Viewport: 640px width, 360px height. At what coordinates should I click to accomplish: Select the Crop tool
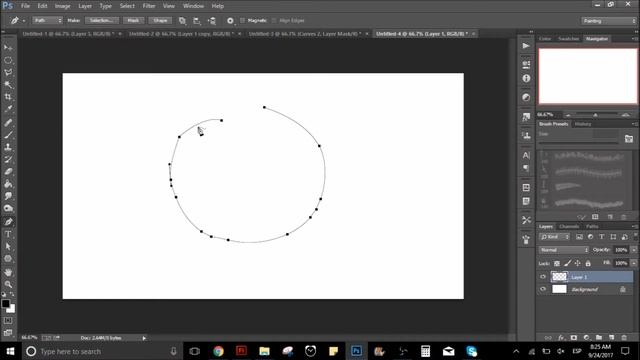pyautogui.click(x=8, y=97)
